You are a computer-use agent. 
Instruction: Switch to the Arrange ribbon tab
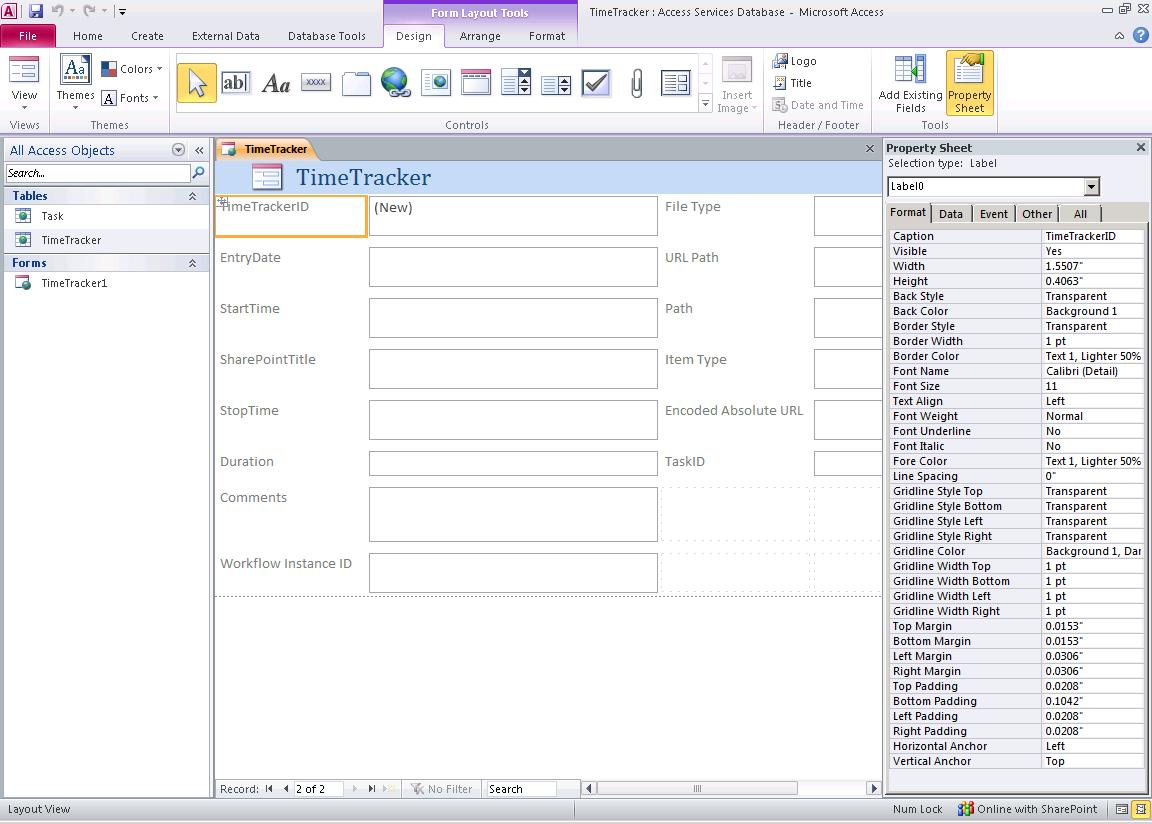point(480,35)
